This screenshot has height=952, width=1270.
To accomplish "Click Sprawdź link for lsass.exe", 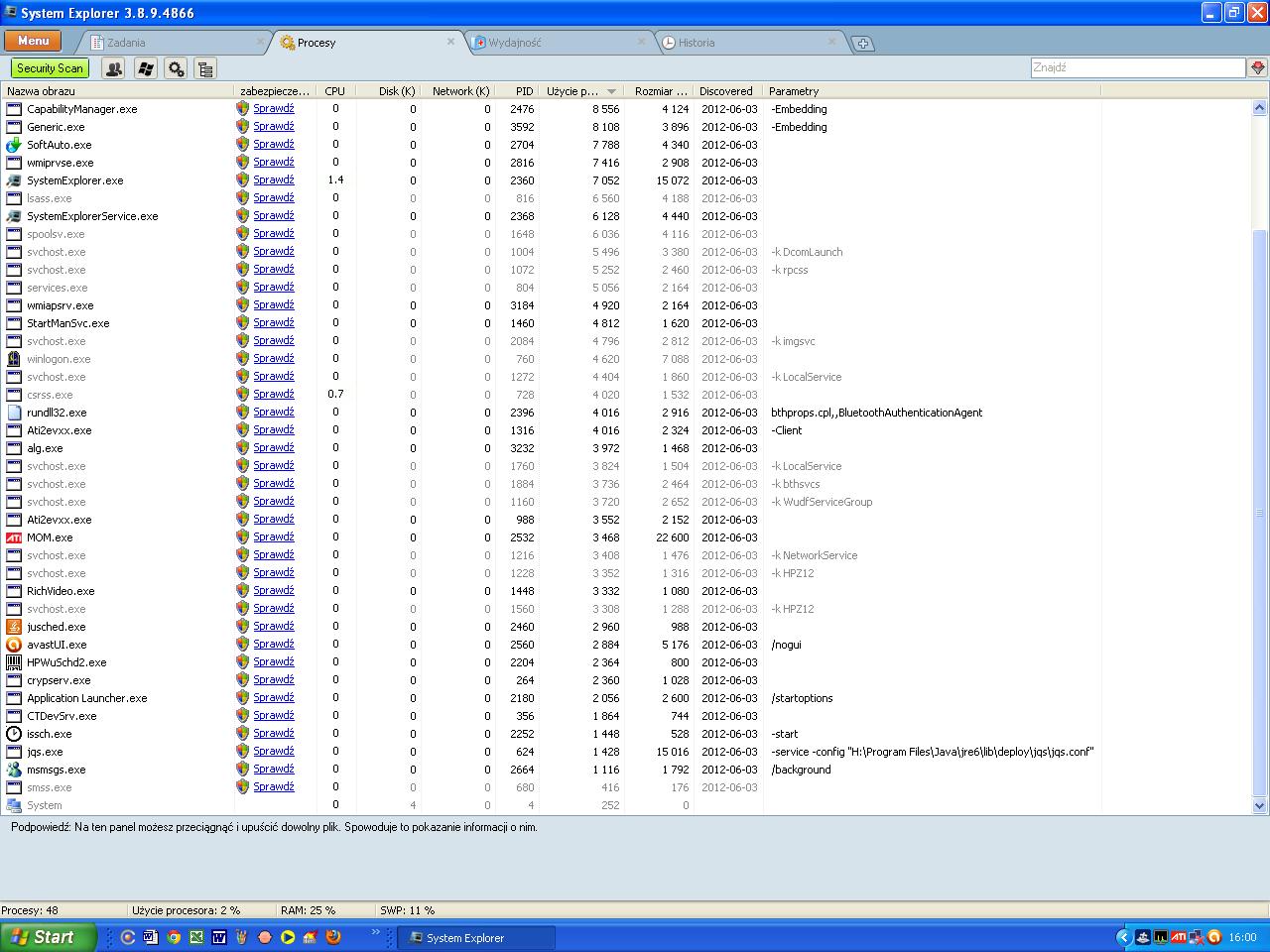I will 274,197.
